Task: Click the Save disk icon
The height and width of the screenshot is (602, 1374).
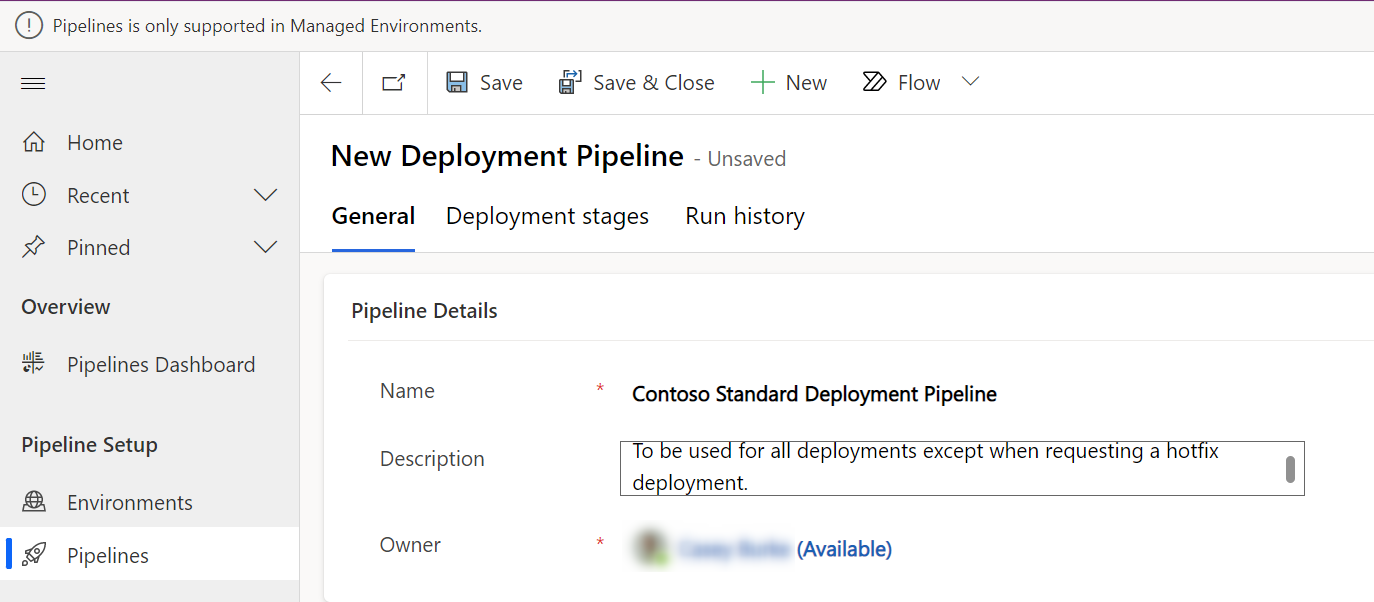Action: click(458, 82)
